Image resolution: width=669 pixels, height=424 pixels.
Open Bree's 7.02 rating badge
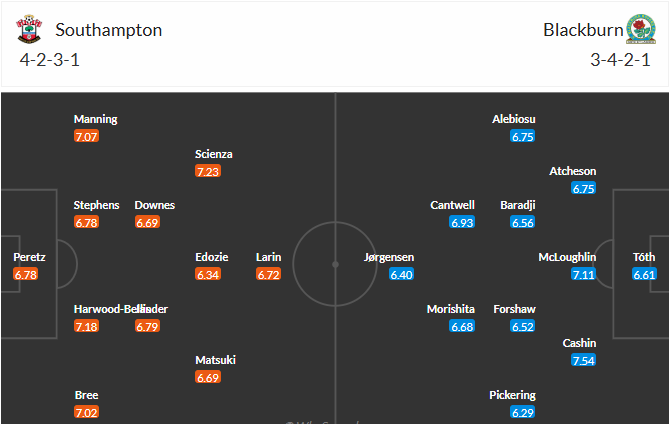[x=86, y=411]
